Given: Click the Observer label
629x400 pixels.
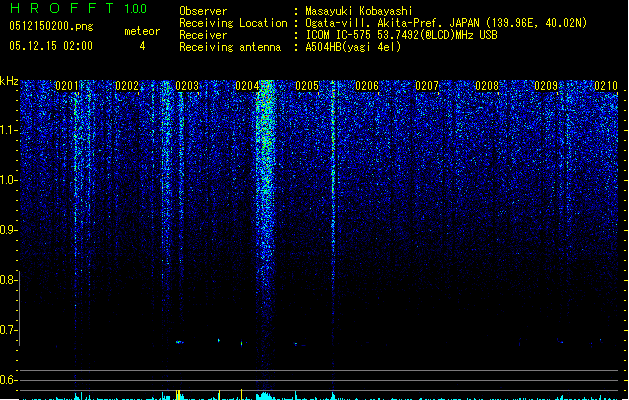Looking at the screenshot, I should pyautogui.click(x=203, y=11).
